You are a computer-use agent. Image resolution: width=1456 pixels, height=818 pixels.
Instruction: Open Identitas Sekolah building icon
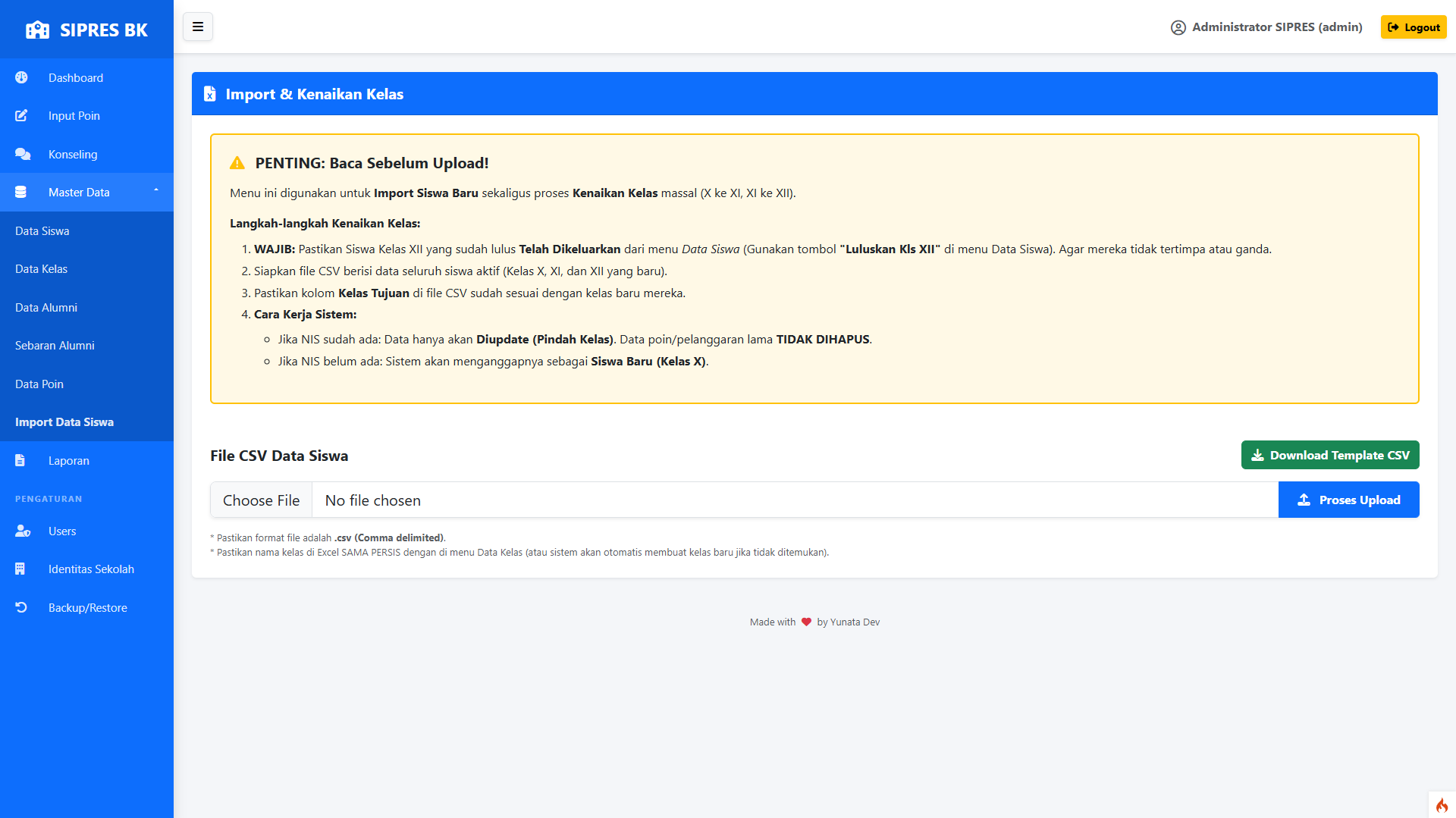20,569
